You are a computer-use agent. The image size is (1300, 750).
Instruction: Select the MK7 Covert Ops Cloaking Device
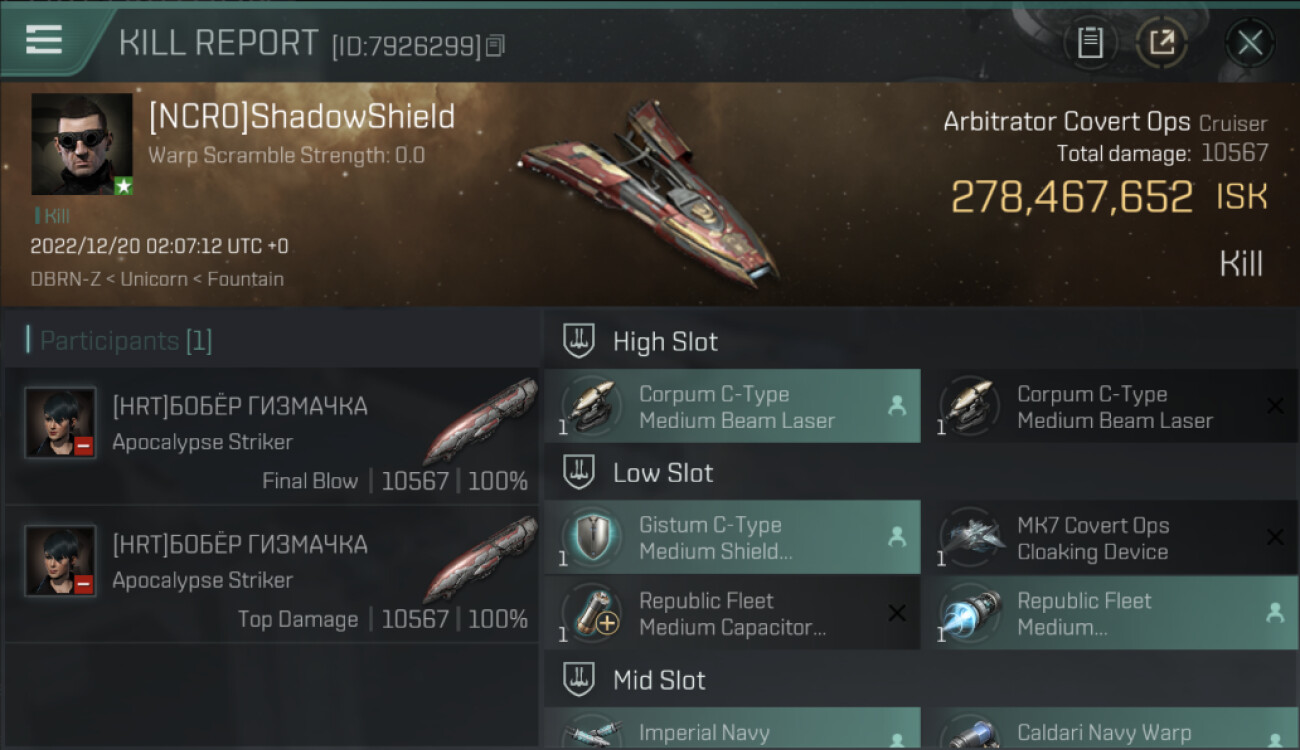tap(1109, 538)
